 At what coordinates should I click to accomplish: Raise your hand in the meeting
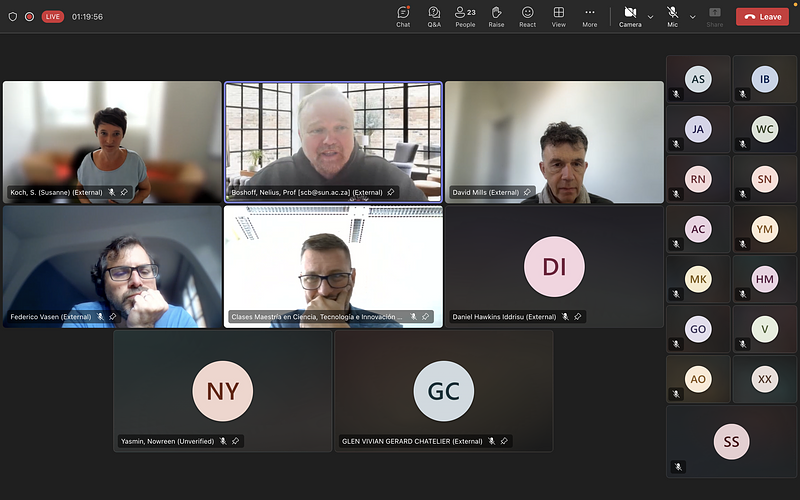tap(496, 16)
